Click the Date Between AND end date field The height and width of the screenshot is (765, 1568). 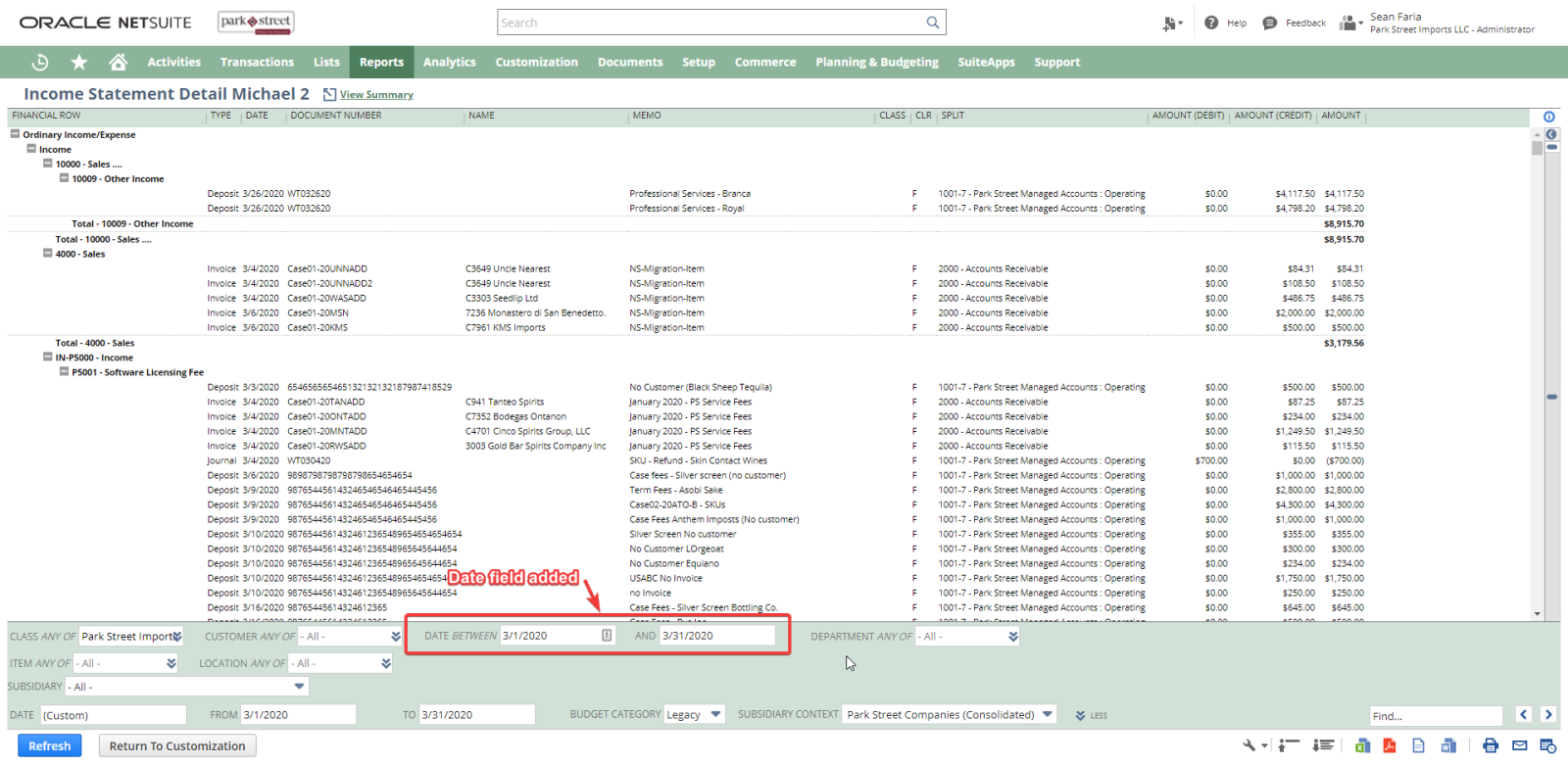(x=717, y=636)
